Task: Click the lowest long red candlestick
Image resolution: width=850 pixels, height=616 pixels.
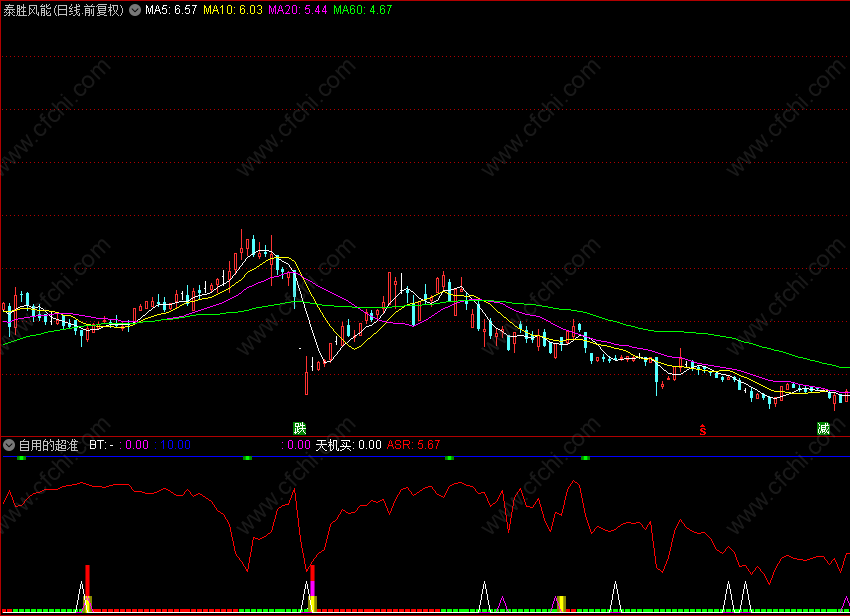Action: point(306,375)
